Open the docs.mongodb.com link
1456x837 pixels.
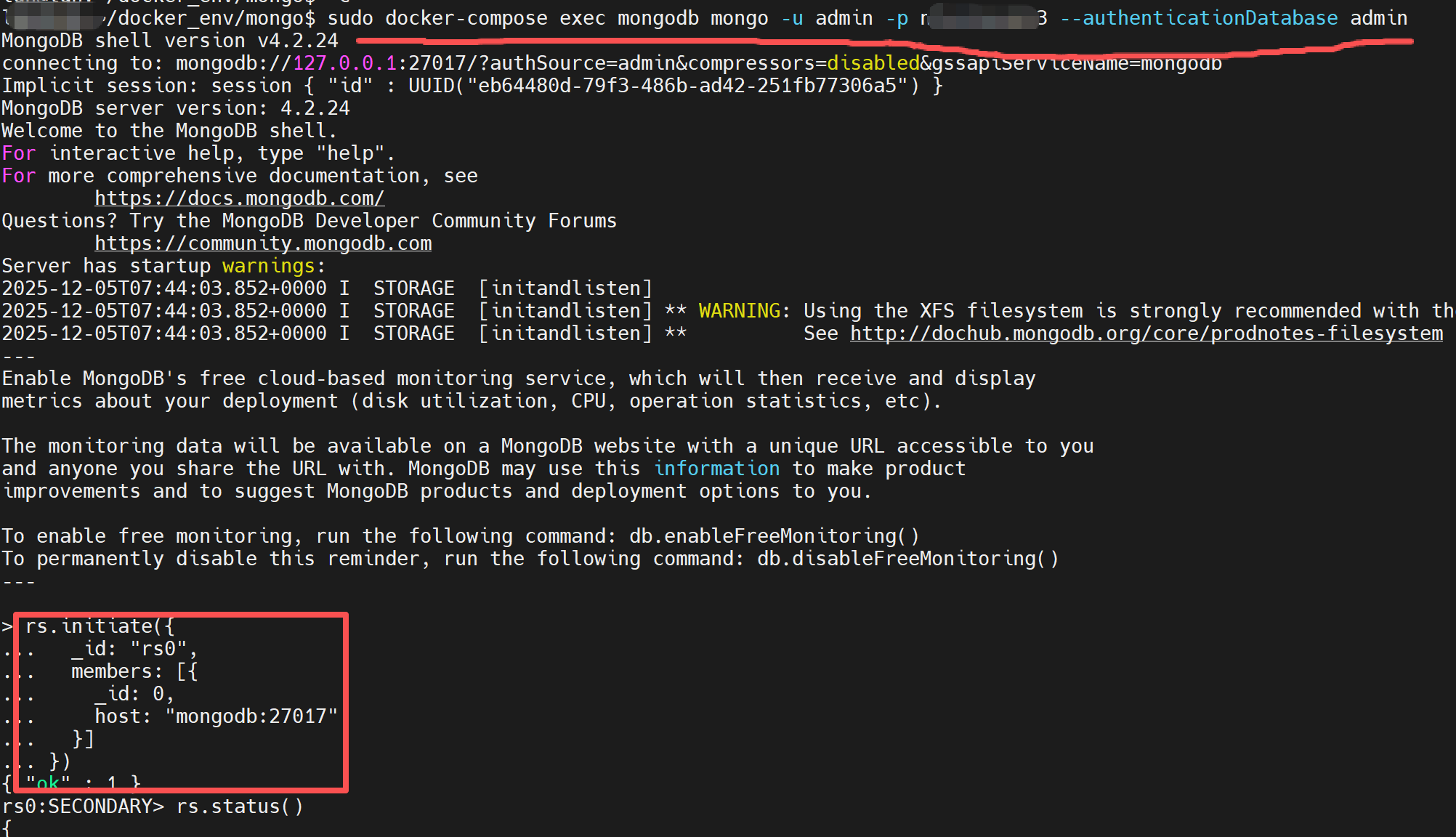[239, 198]
